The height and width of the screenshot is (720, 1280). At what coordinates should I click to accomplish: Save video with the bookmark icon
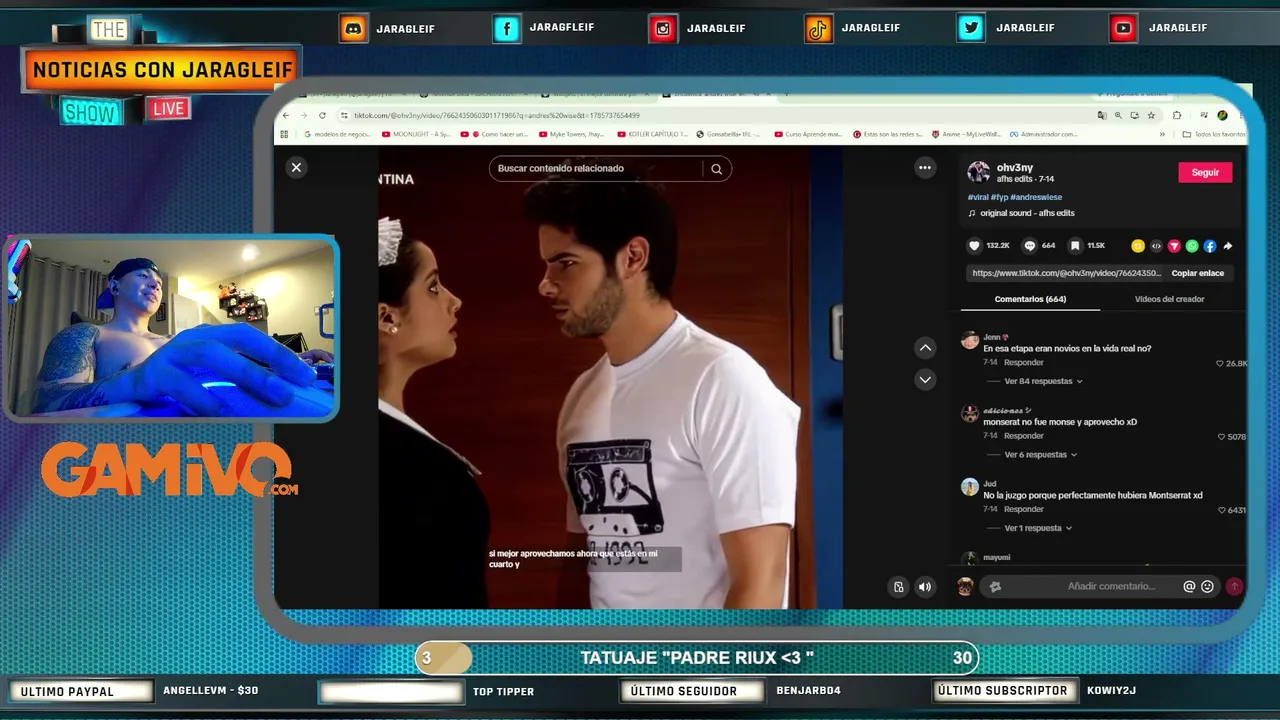pyautogui.click(x=1075, y=246)
